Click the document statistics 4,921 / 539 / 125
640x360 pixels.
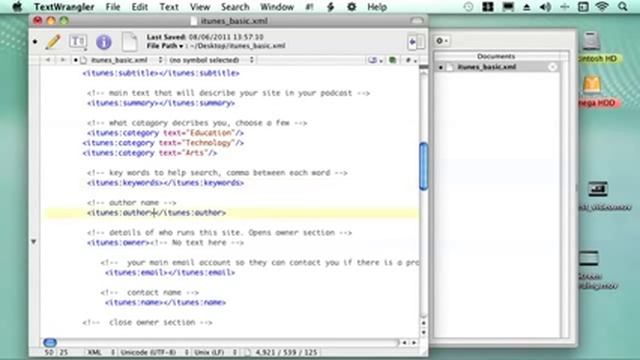click(286, 352)
